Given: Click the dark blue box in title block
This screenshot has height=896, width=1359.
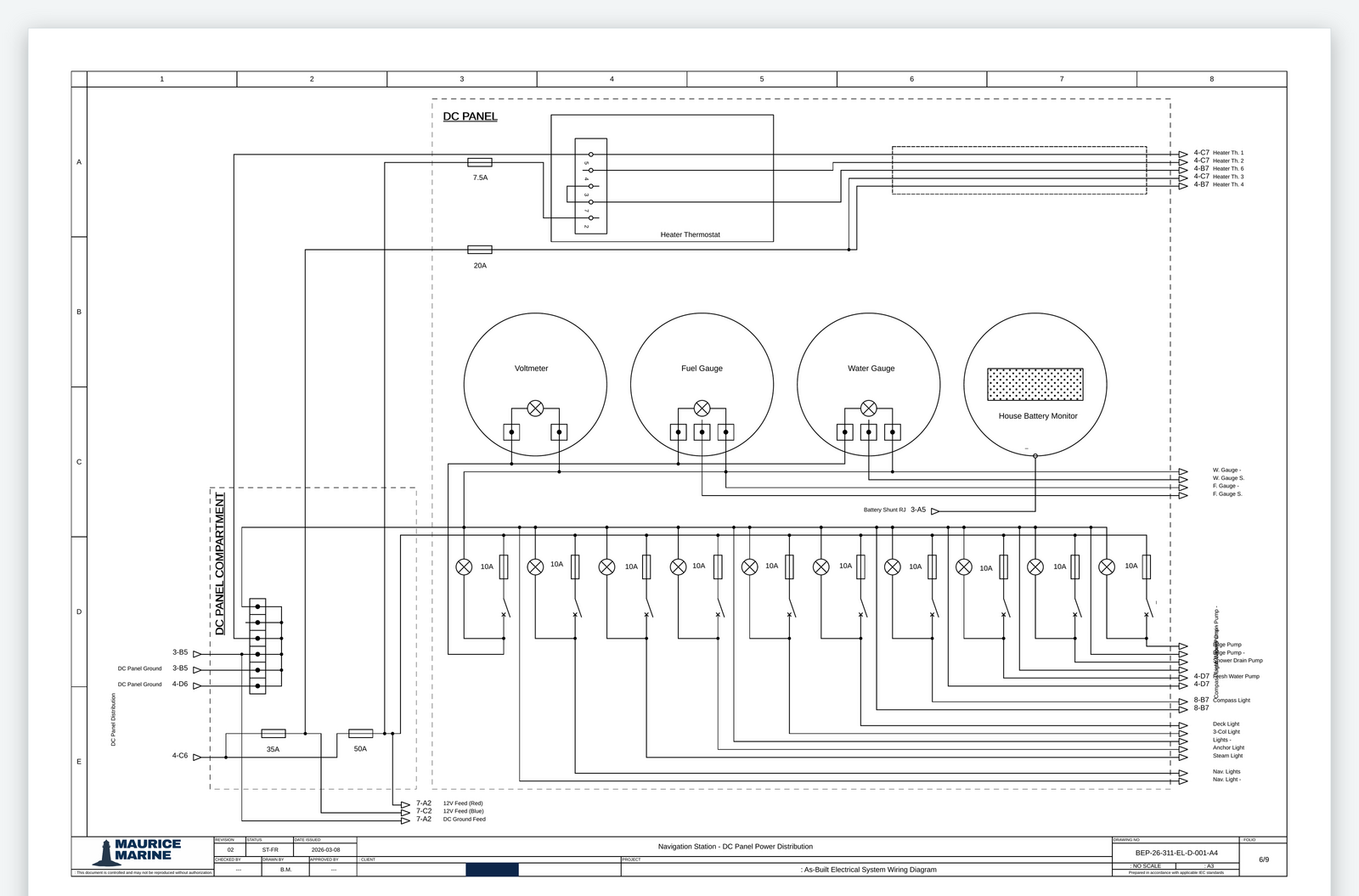Looking at the screenshot, I should [x=492, y=870].
